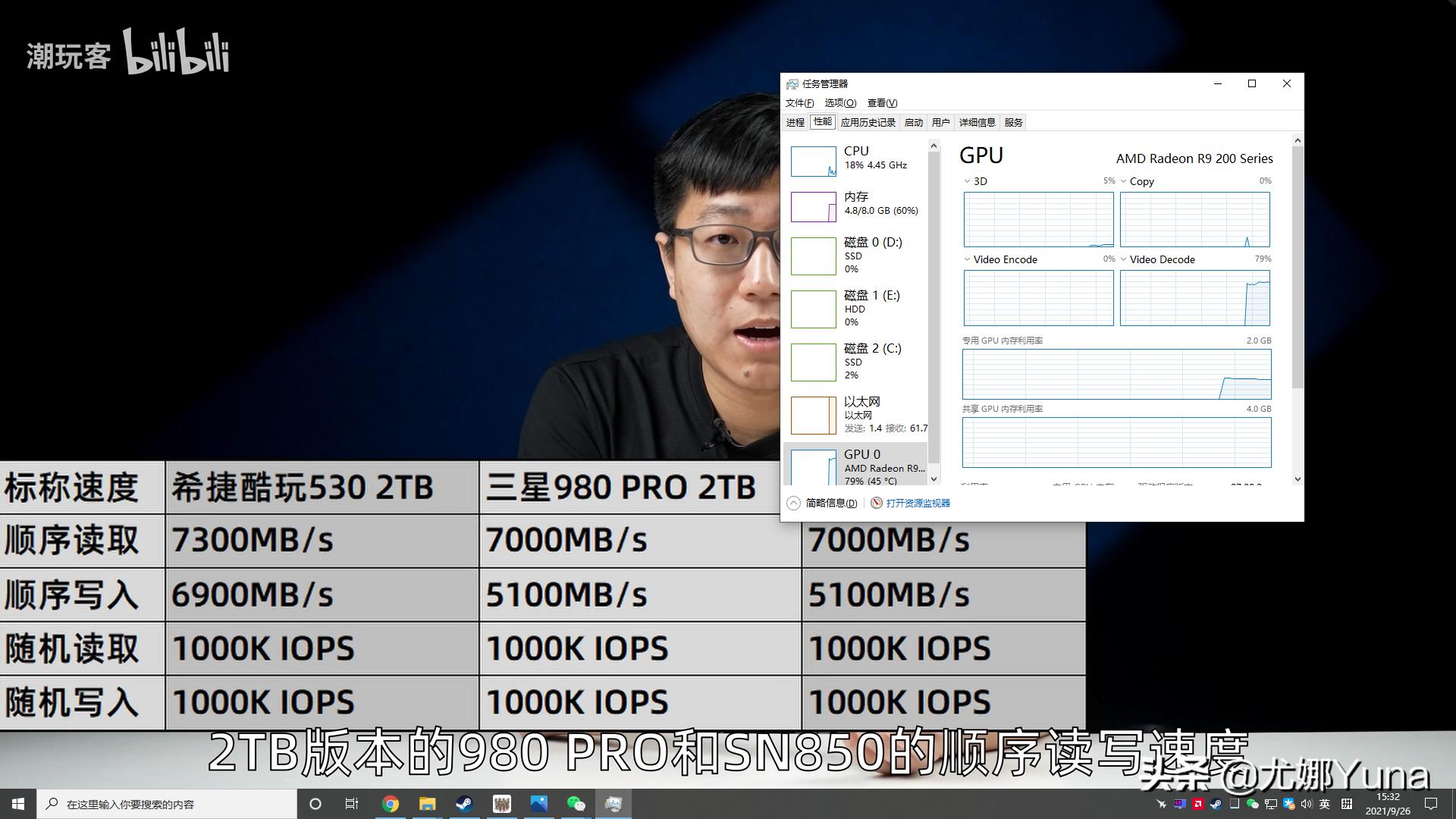Collapse the Video Decode graph section

point(1123,259)
